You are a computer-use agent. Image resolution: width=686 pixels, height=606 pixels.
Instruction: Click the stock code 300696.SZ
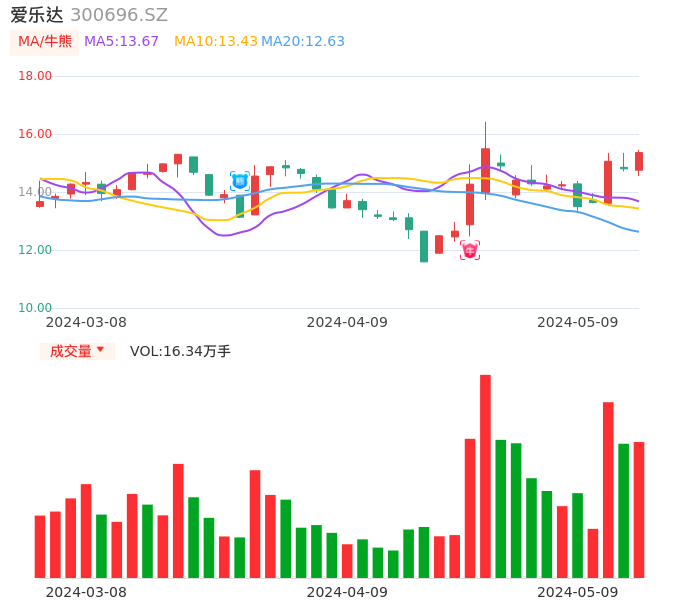119,15
